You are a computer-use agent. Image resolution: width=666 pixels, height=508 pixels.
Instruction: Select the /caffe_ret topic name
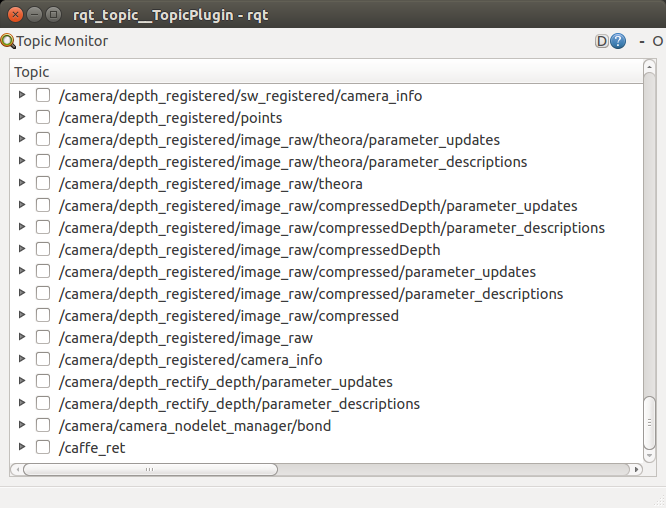(92, 448)
